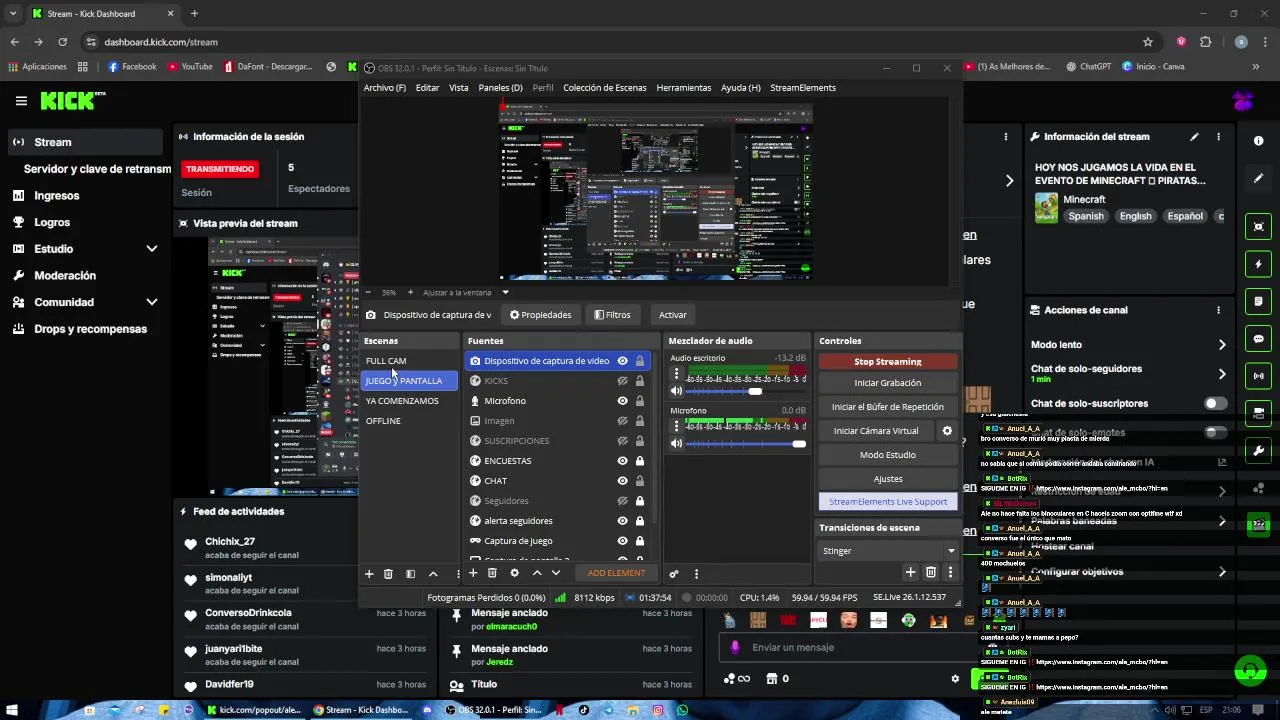The width and height of the screenshot is (1280, 720).
Task: Add a new source with the plus icon
Action: pos(473,573)
